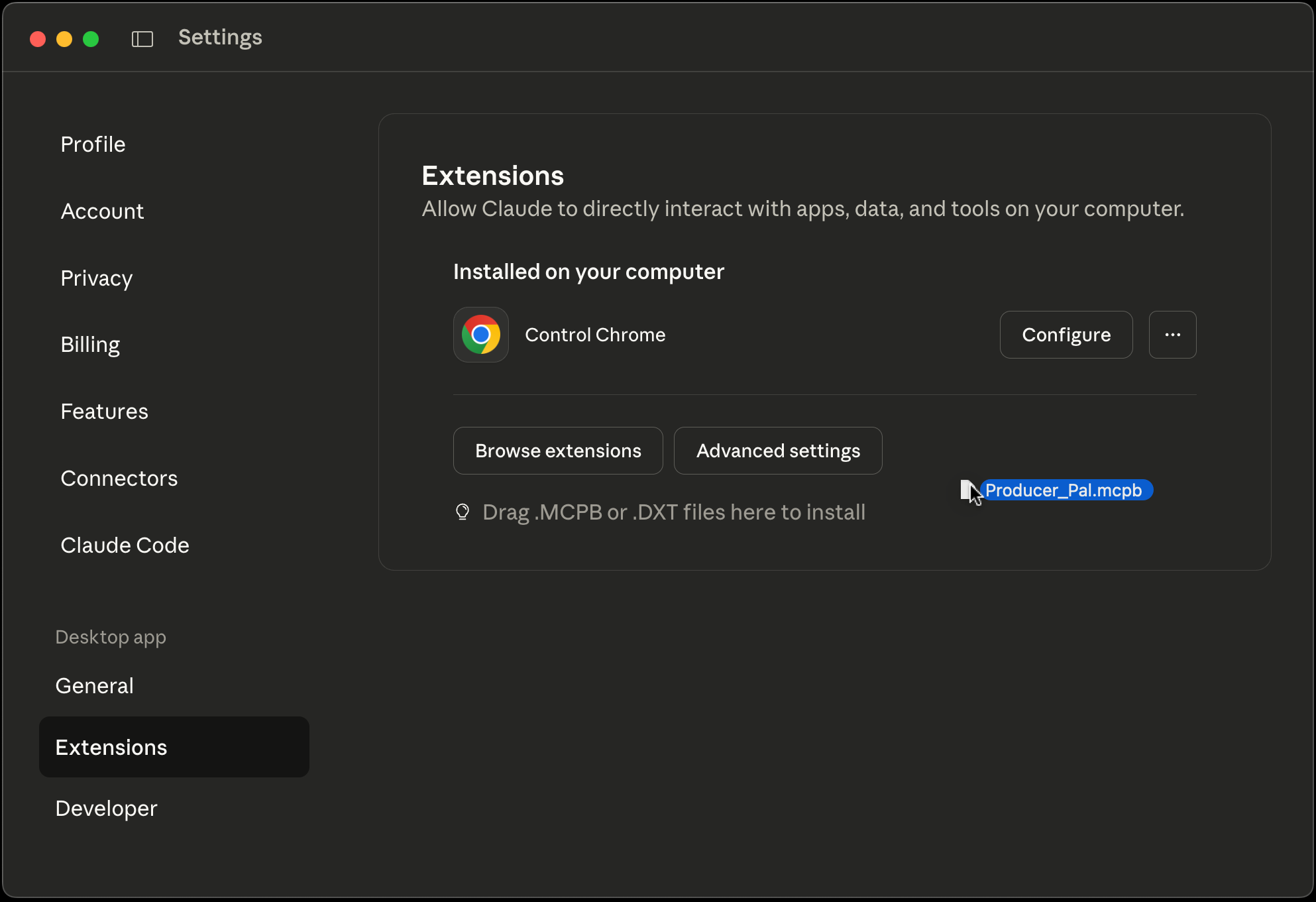Open Advanced settings
Screen dimensions: 1316x902
tap(777, 451)
